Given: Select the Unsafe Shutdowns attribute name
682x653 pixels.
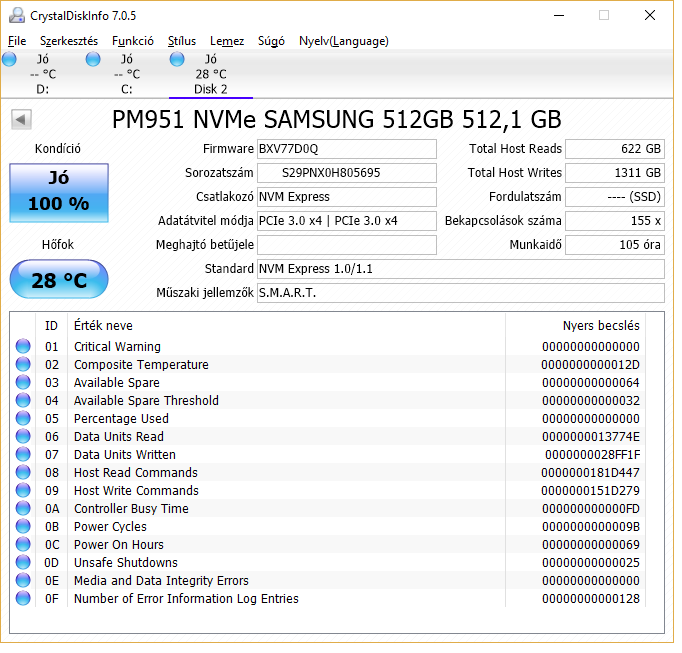Looking at the screenshot, I should click(x=126, y=563).
